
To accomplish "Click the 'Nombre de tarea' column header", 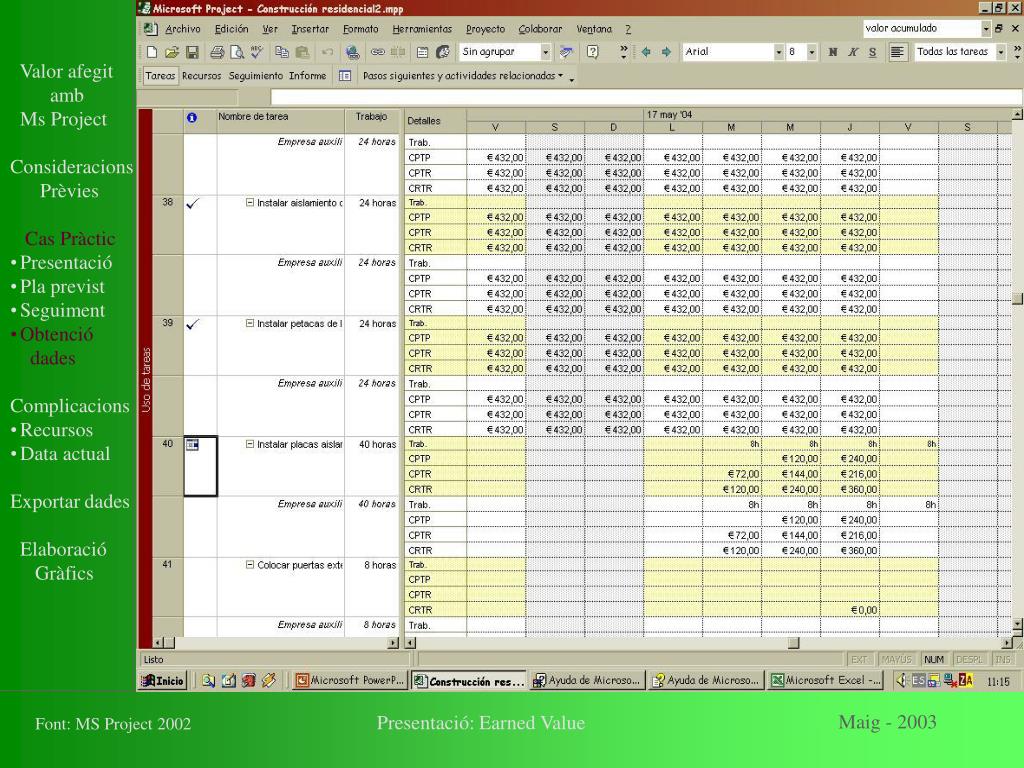I will tap(281, 121).
